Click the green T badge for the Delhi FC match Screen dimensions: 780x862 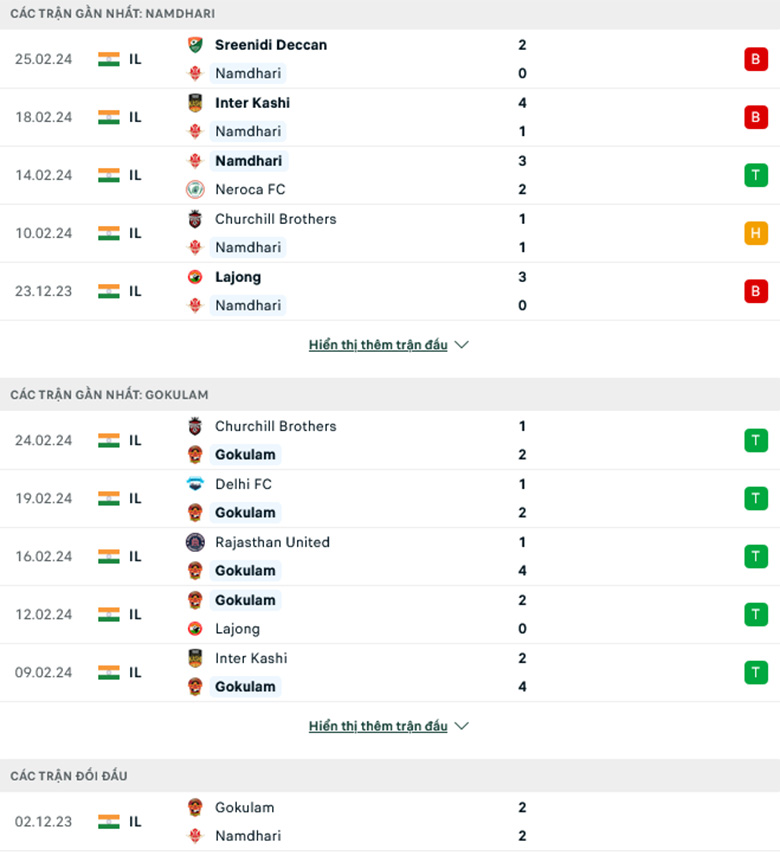[755, 498]
